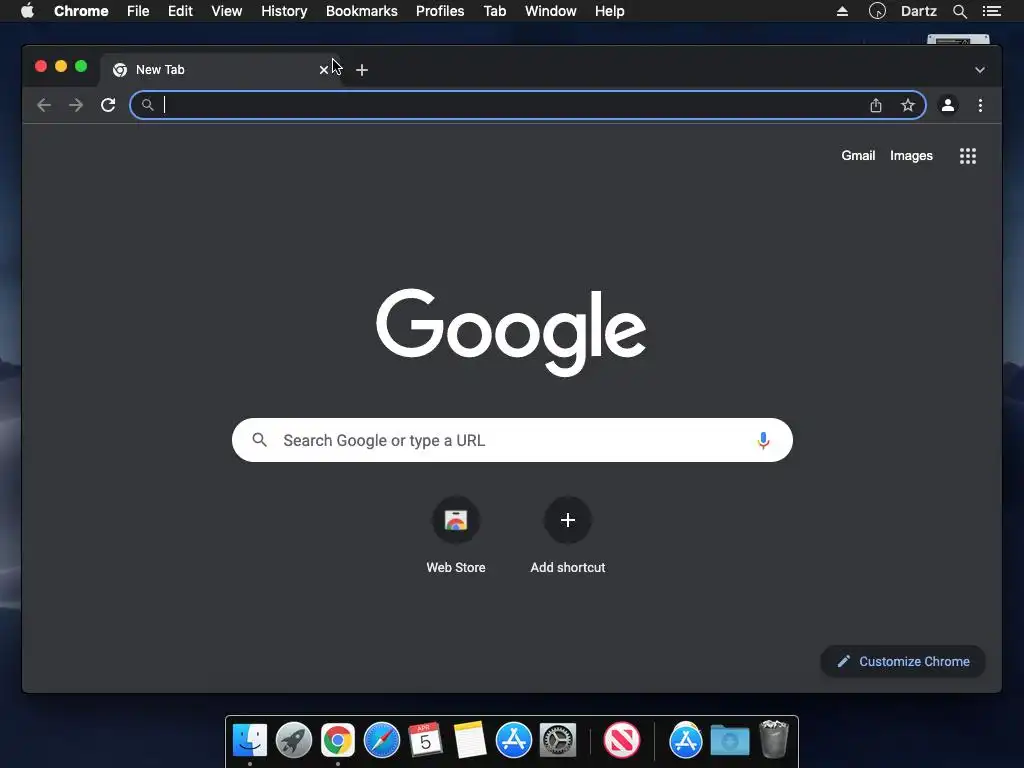Open the Window menu
1024x768 pixels.
point(551,11)
